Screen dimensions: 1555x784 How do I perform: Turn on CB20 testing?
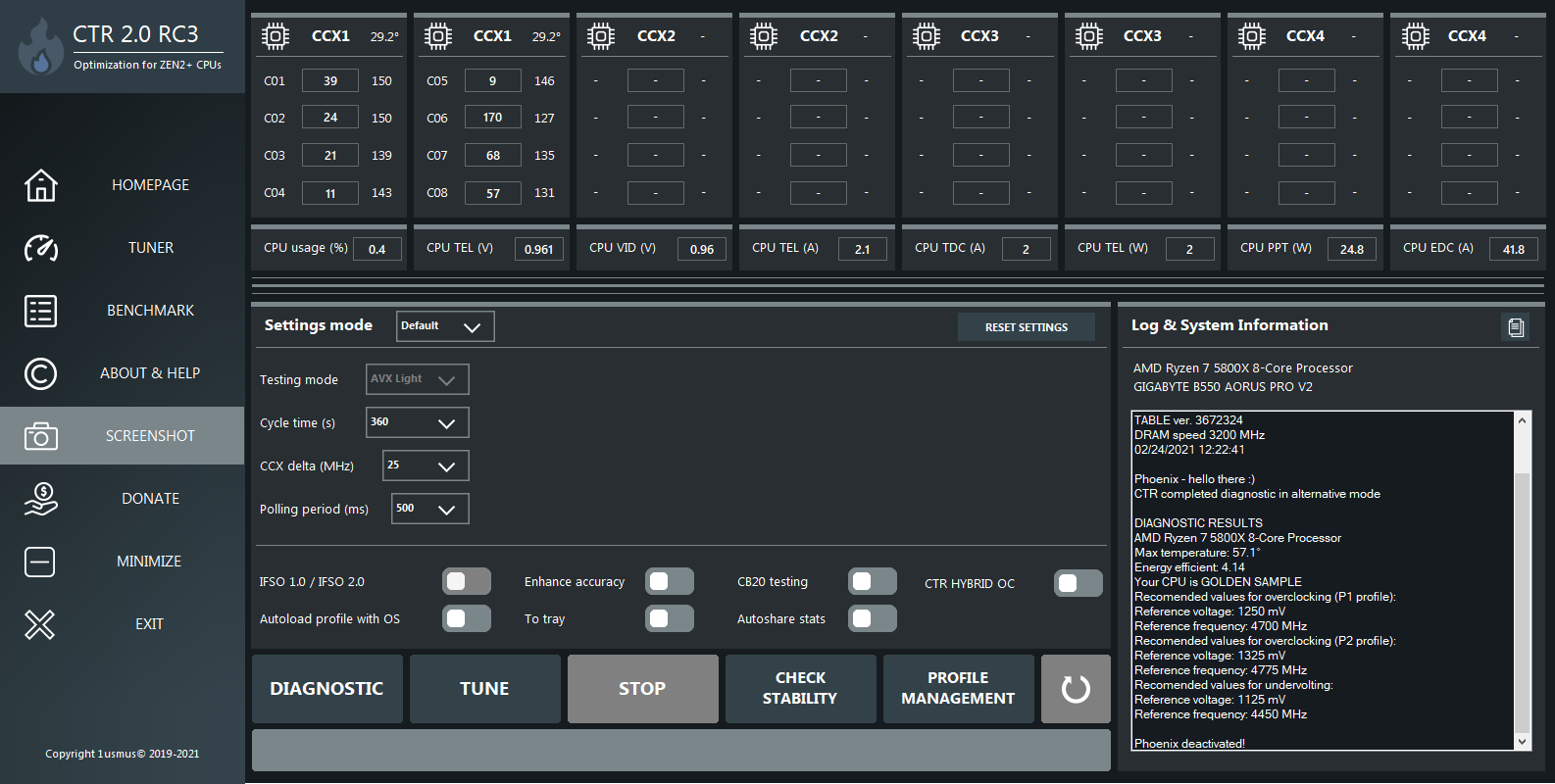[873, 582]
